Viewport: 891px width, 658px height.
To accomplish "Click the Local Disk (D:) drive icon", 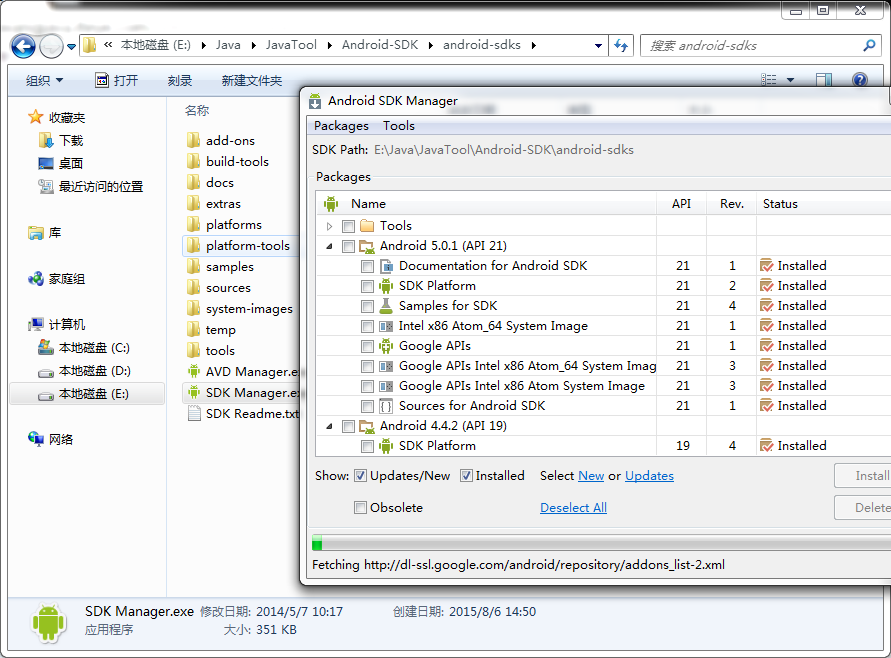I will (x=46, y=372).
